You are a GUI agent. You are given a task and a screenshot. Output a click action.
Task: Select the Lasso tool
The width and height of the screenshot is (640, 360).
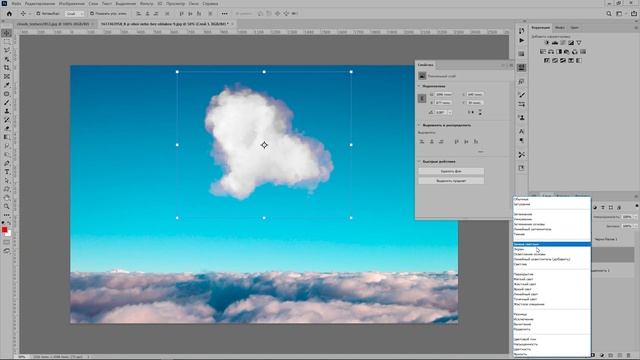[7, 51]
